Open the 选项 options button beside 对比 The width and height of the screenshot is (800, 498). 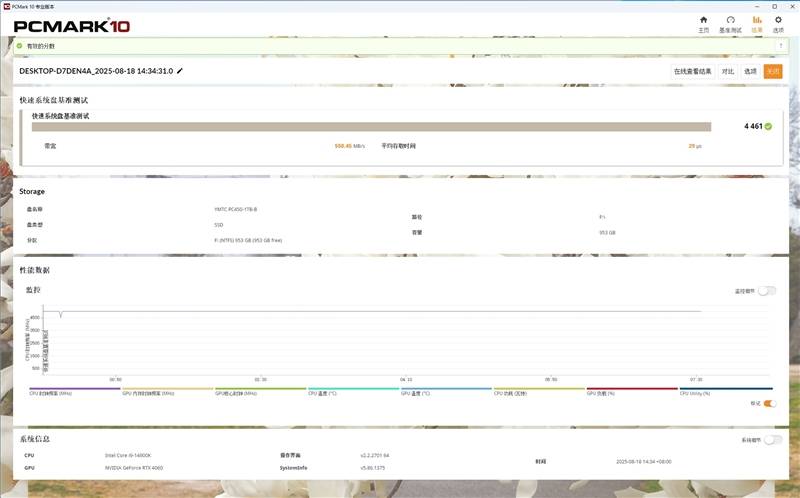(750, 71)
